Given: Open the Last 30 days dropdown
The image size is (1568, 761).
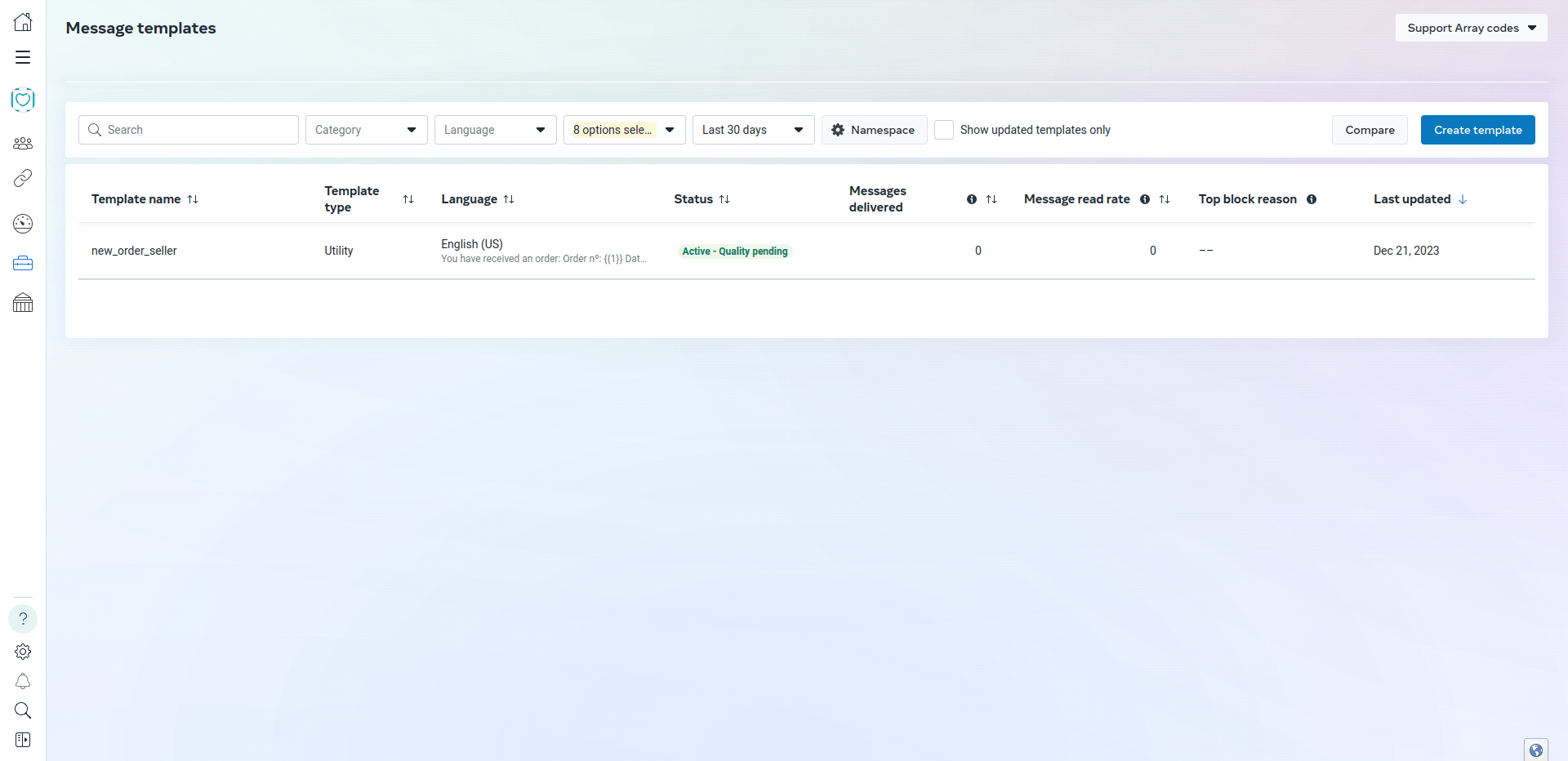Looking at the screenshot, I should [754, 130].
